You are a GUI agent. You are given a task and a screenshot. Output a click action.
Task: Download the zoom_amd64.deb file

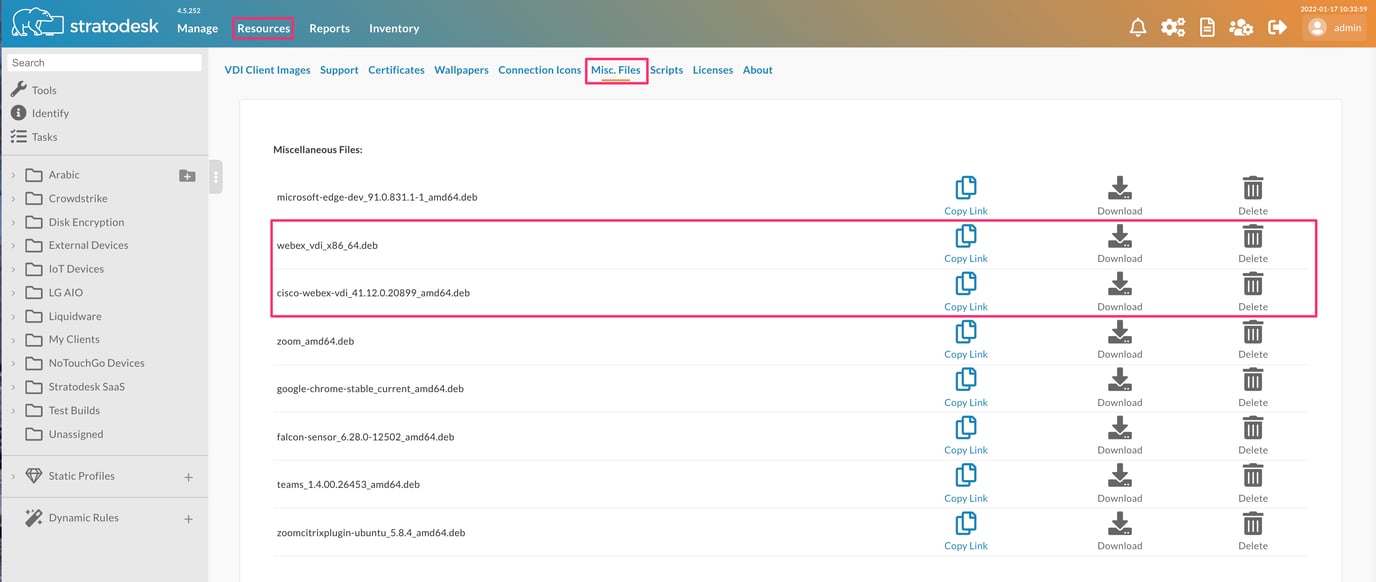pyautogui.click(x=1119, y=333)
